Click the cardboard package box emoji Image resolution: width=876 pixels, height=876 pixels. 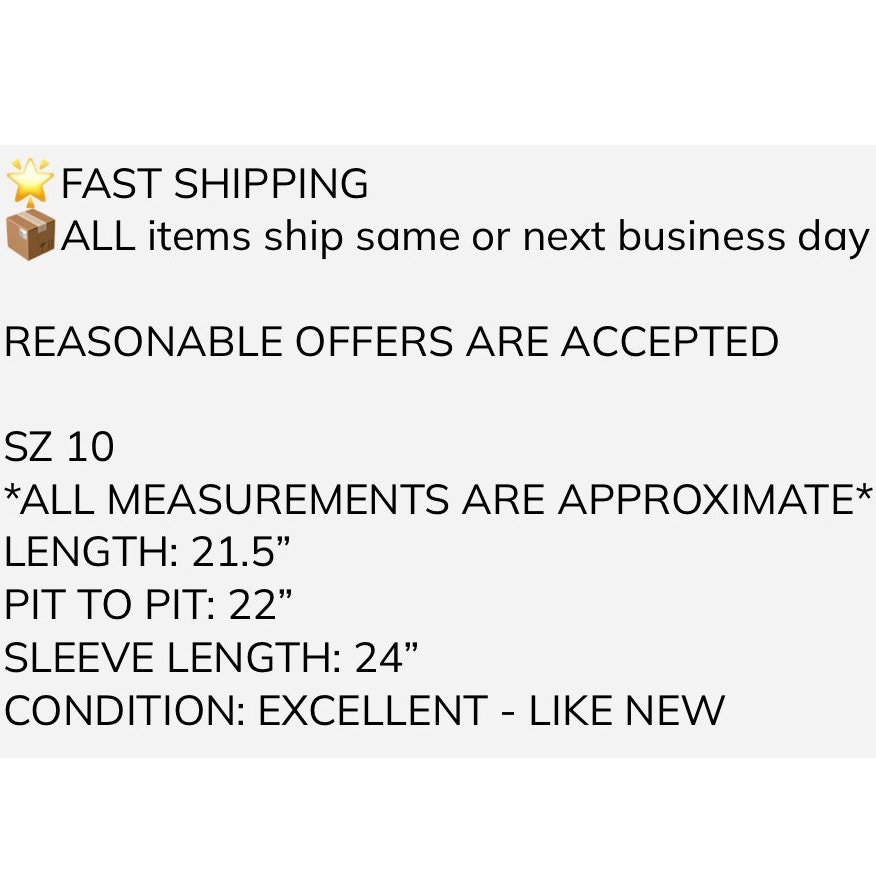(30, 235)
